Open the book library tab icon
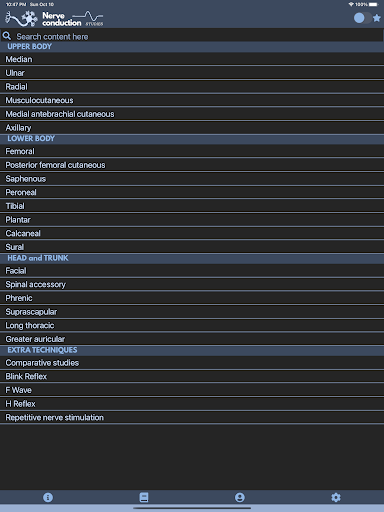This screenshot has height=512, width=384. 144,497
